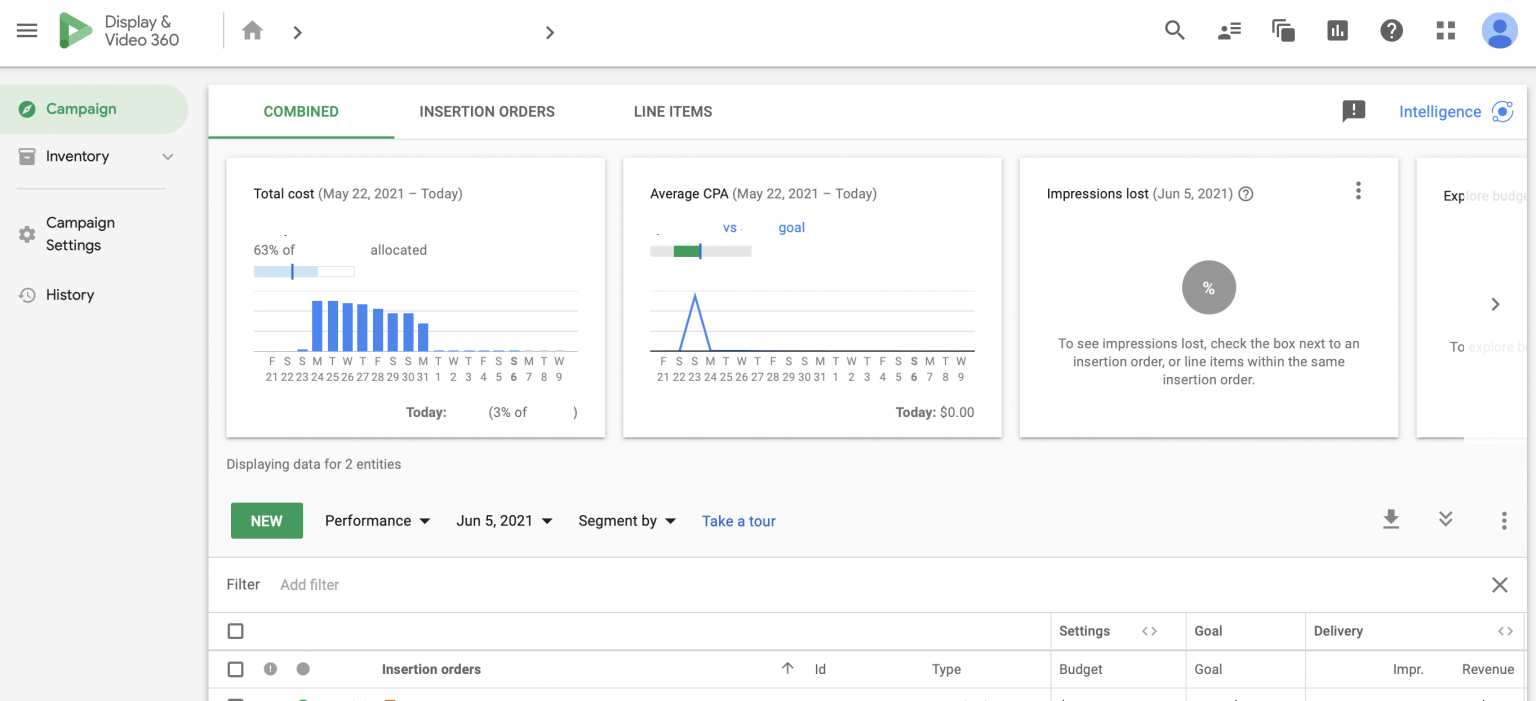Download the insertion orders table data
This screenshot has height=701, width=1536.
1390,519
